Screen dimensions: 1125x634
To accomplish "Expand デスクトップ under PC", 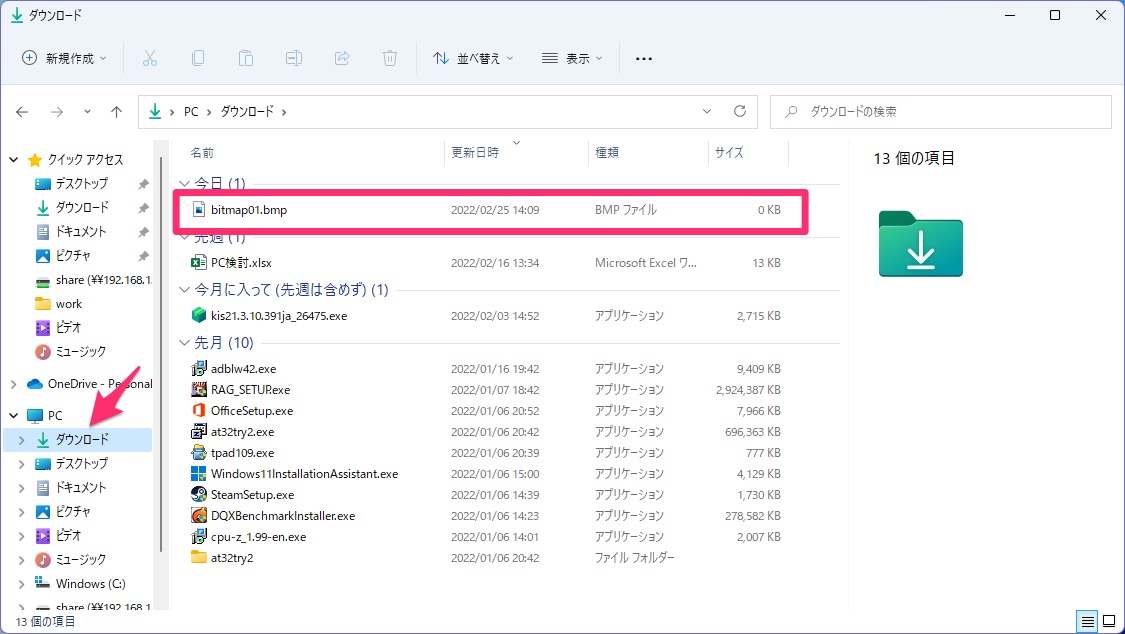I will (x=22, y=464).
